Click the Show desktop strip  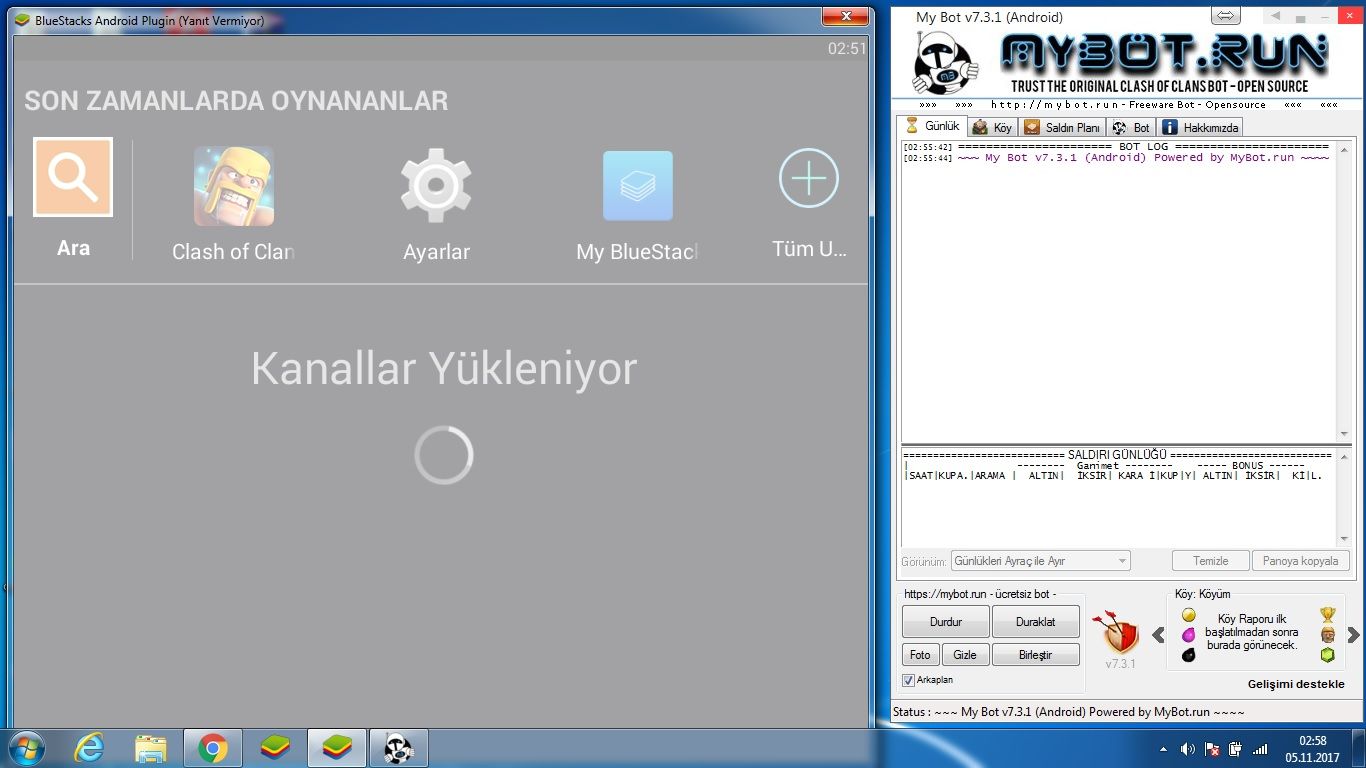click(x=1359, y=749)
